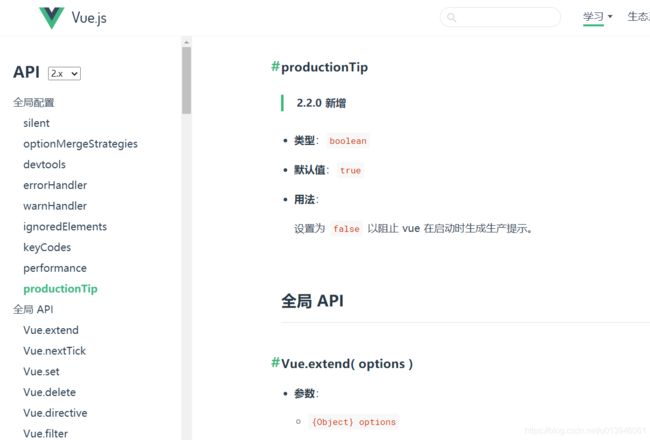This screenshot has height=440, width=650.
Task: Click the hash anchor beside Vue.extend heading
Action: [275, 363]
